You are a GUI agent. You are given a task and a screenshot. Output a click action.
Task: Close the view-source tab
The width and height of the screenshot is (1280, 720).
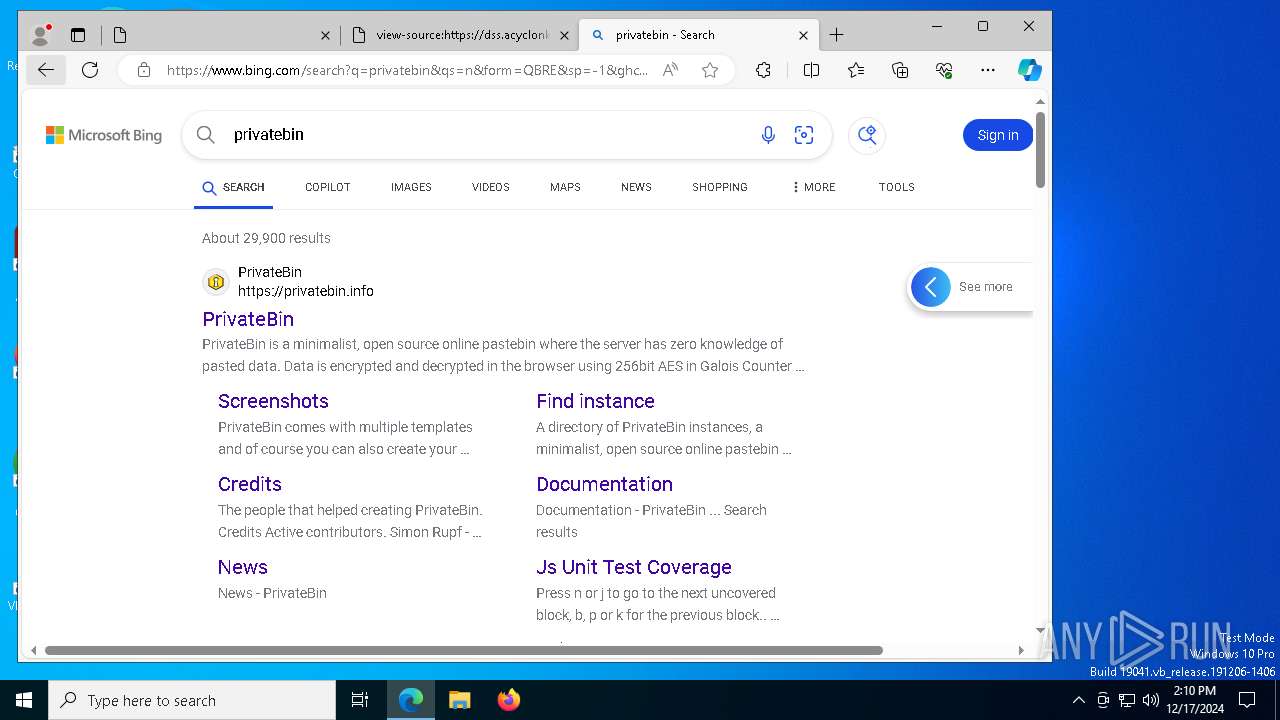coord(564,35)
